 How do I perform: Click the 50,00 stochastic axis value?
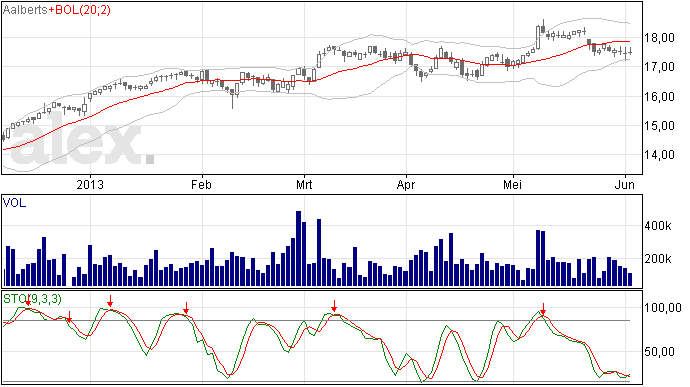[x=660, y=352]
